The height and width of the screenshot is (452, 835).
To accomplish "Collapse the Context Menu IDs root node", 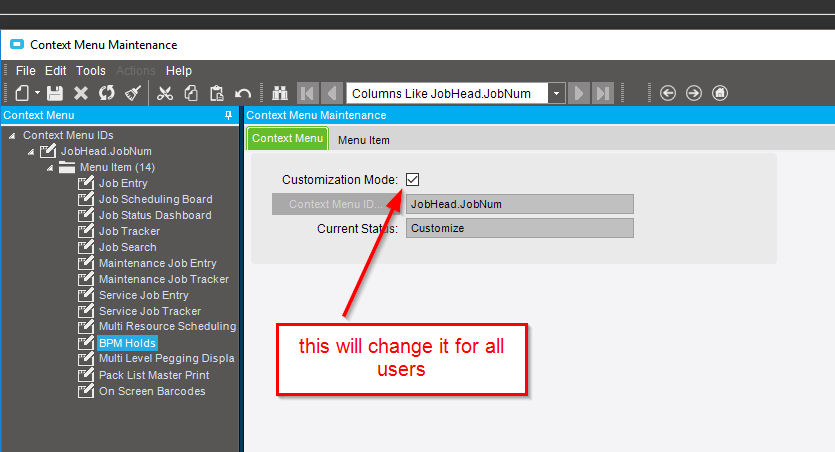I will coord(12,136).
